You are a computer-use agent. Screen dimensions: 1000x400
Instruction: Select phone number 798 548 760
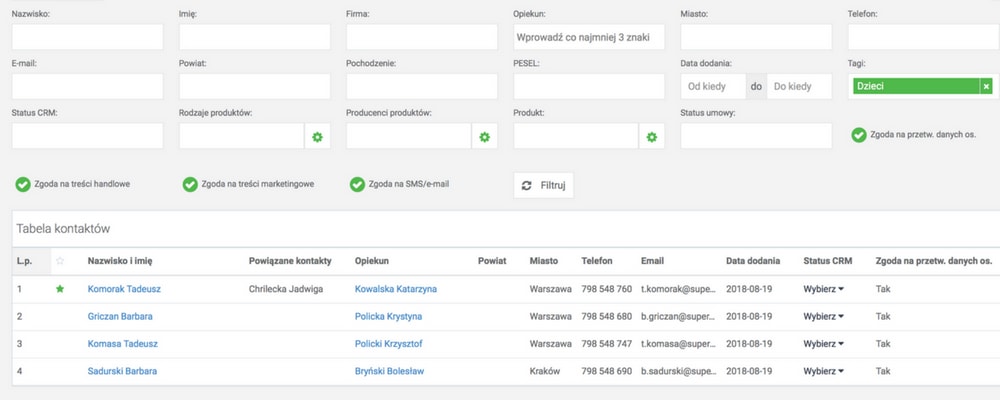(x=607, y=289)
